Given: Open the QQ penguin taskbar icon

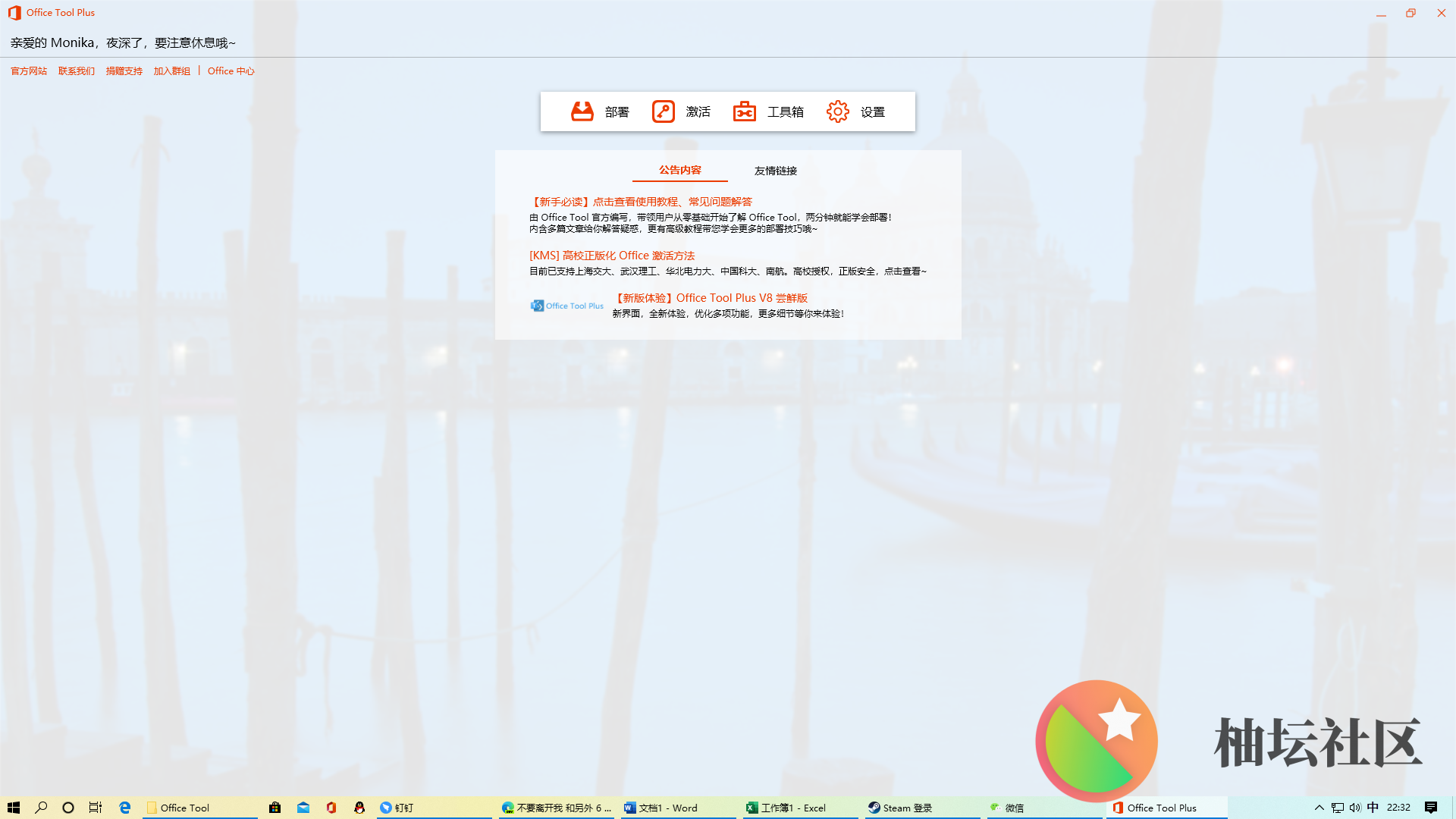Looking at the screenshot, I should (359, 808).
